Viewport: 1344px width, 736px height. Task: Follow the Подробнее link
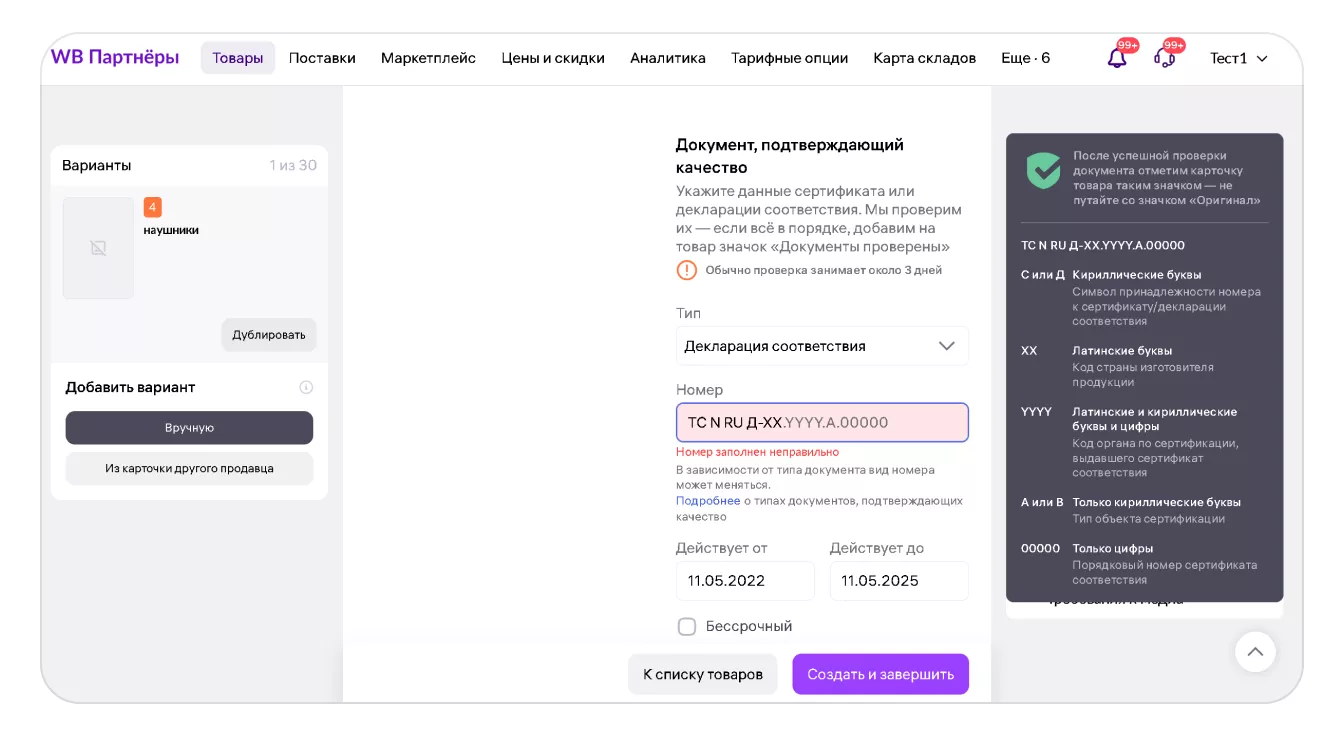pos(708,501)
